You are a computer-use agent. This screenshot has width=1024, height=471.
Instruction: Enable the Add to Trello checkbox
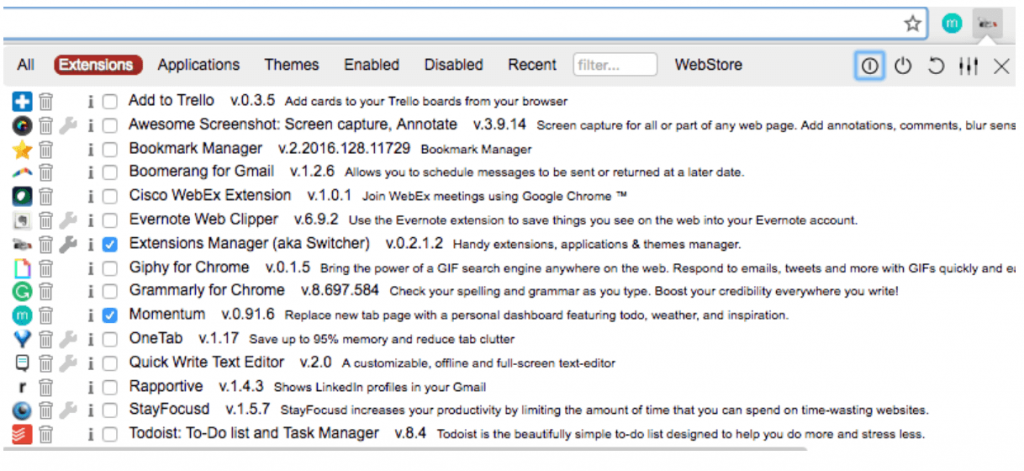(x=110, y=102)
